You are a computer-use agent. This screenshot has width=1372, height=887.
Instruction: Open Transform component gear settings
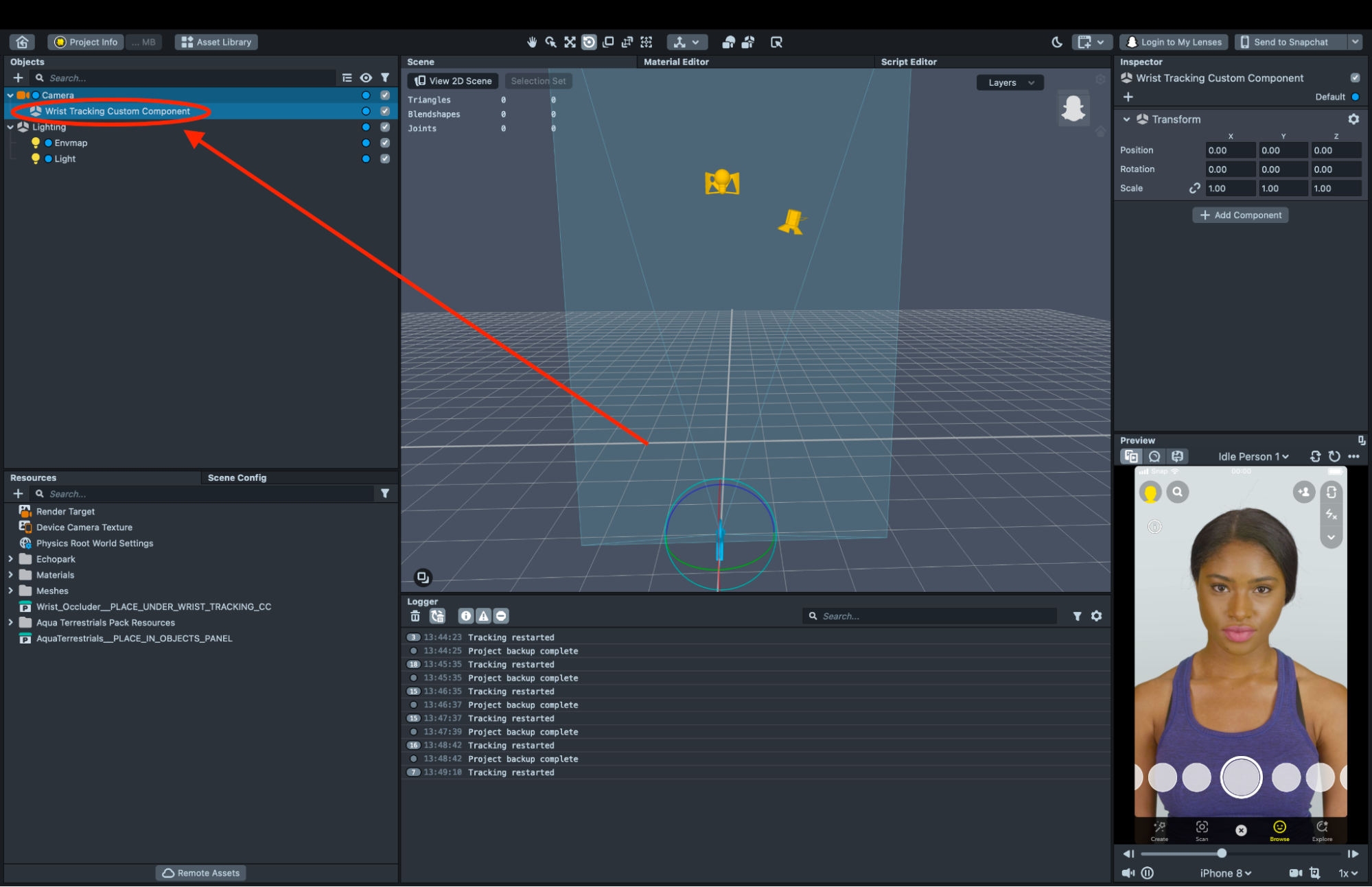[1353, 119]
